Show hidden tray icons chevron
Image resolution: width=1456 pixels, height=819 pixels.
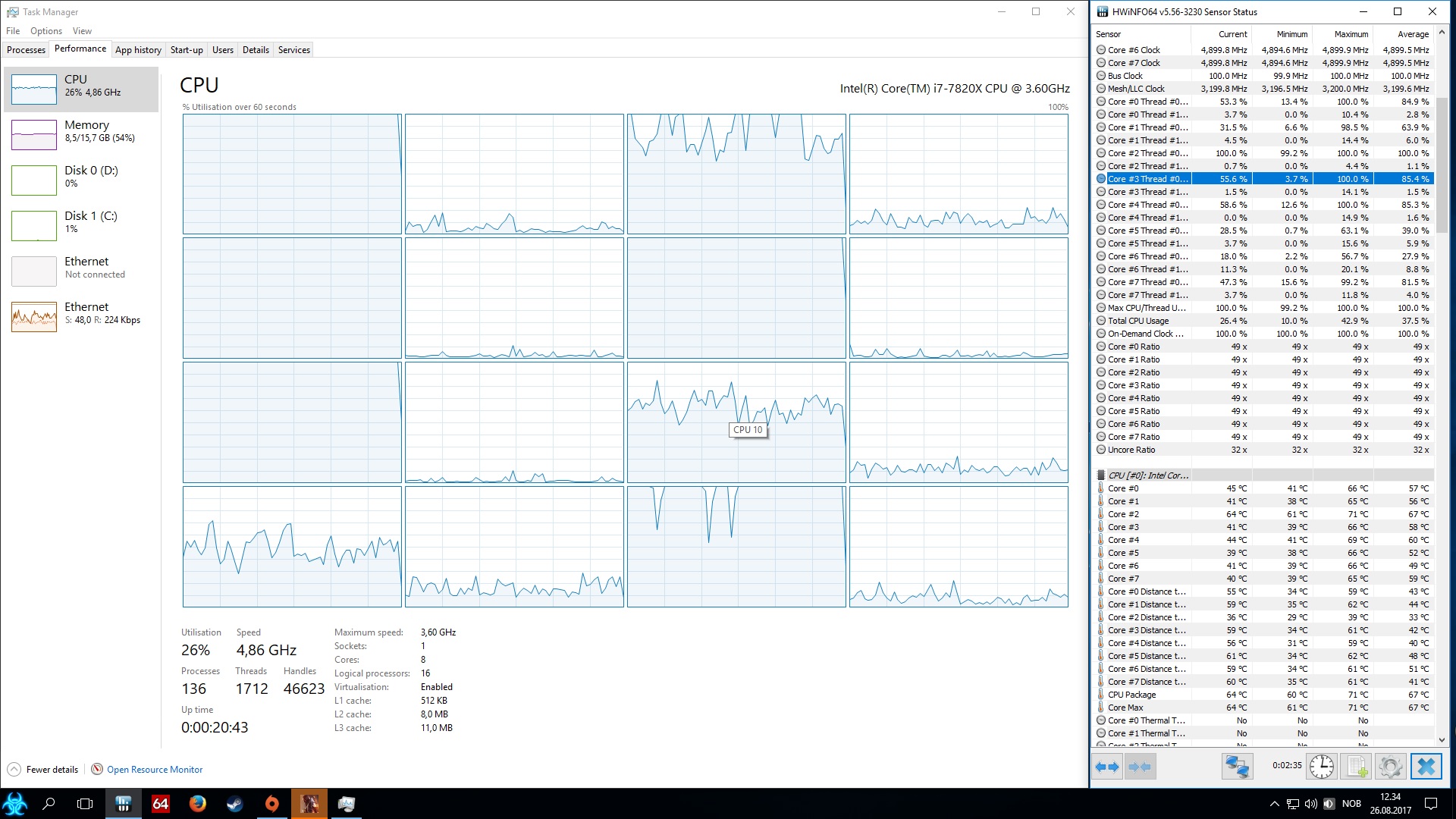(x=1274, y=804)
